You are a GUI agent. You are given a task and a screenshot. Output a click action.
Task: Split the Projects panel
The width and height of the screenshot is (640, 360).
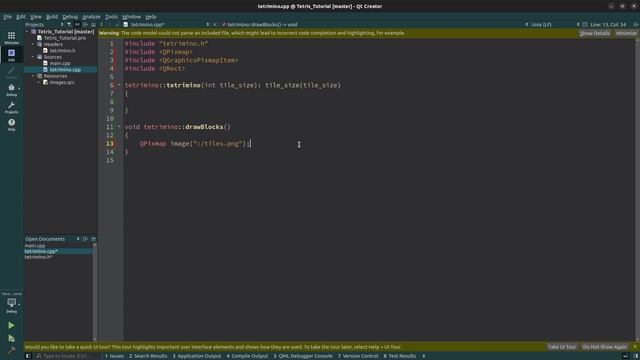[x=85, y=24]
